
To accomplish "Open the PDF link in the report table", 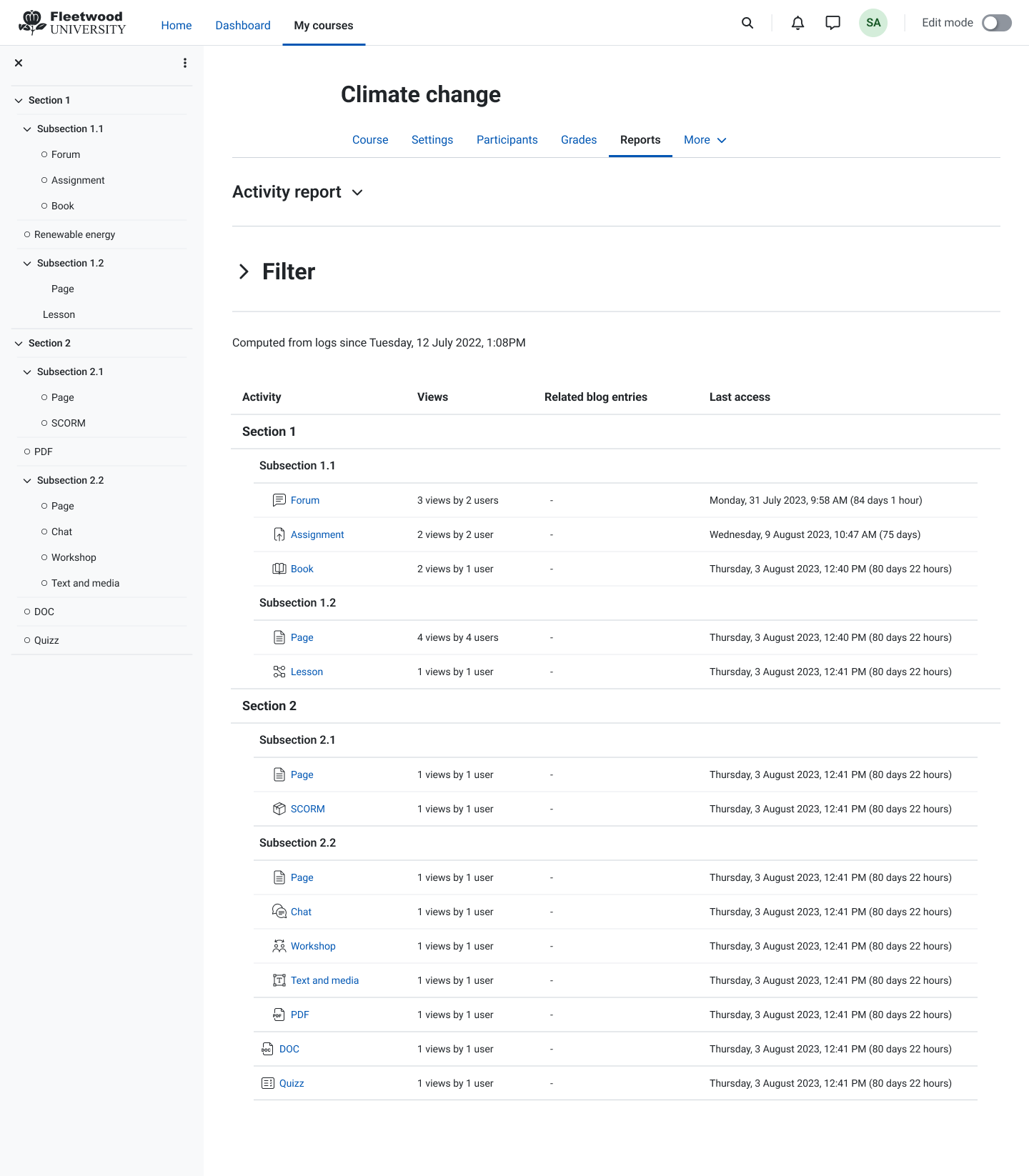I will [300, 1015].
